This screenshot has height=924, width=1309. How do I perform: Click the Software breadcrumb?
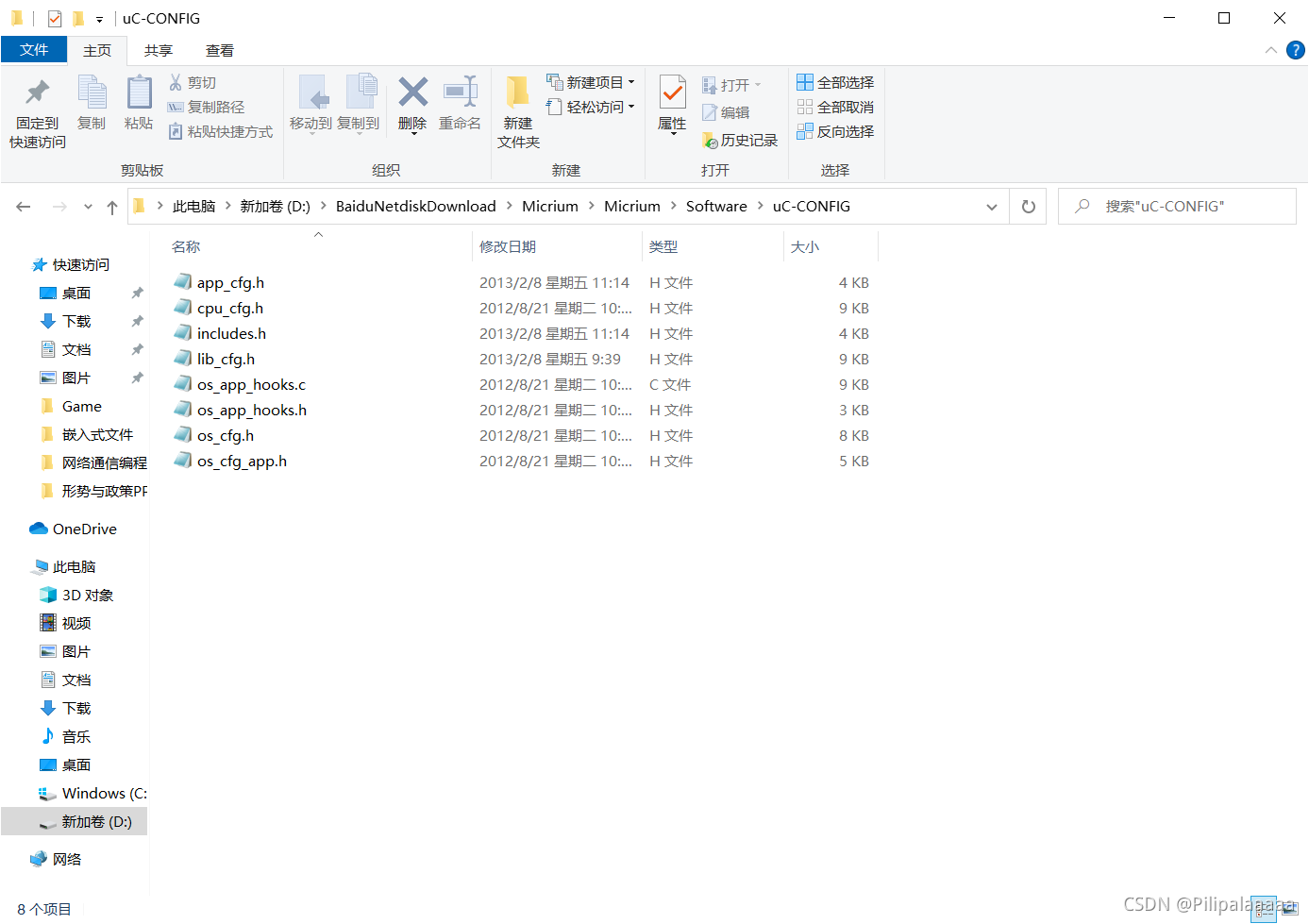click(x=716, y=207)
